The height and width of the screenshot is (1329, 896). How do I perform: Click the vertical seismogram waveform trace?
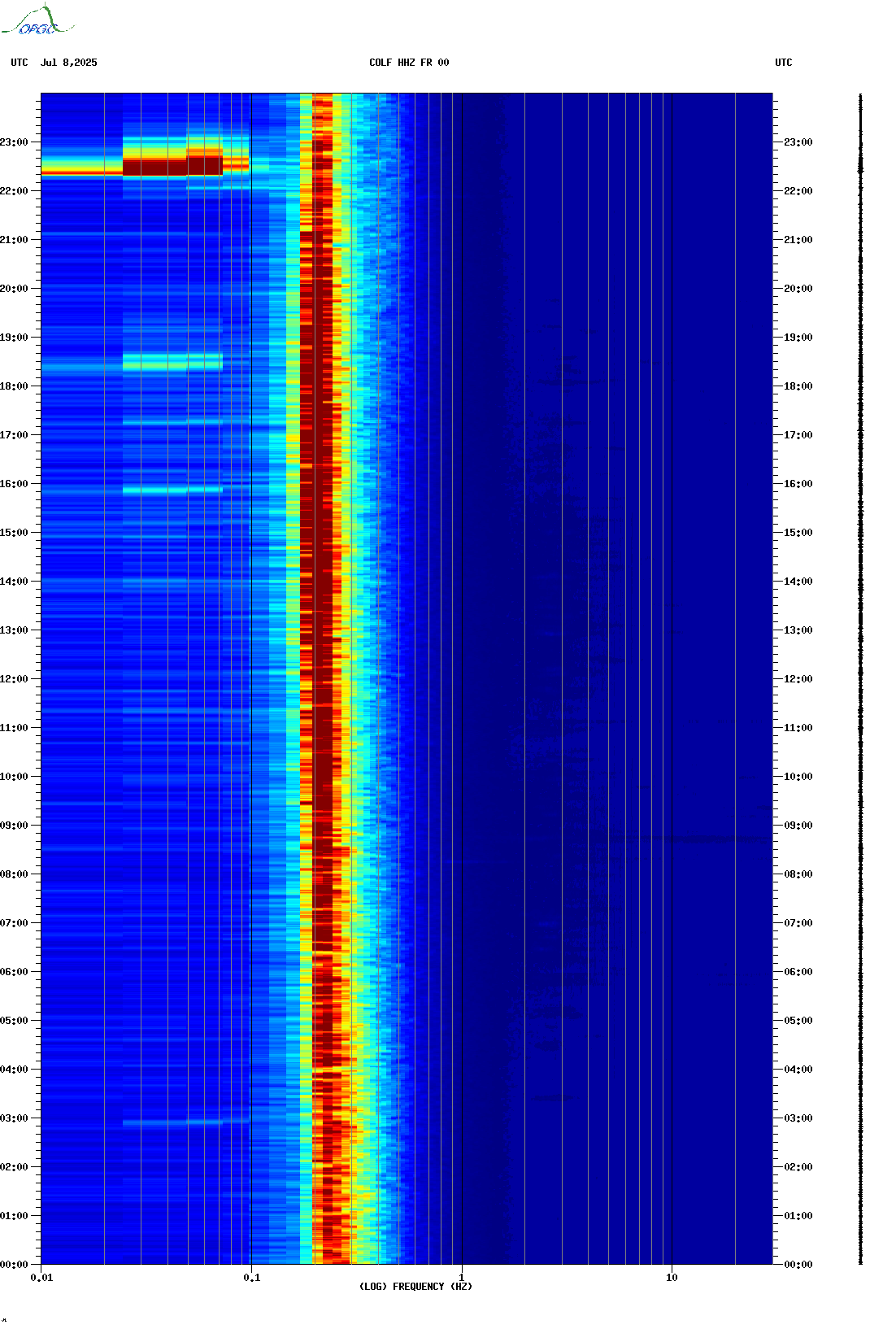pos(861,679)
